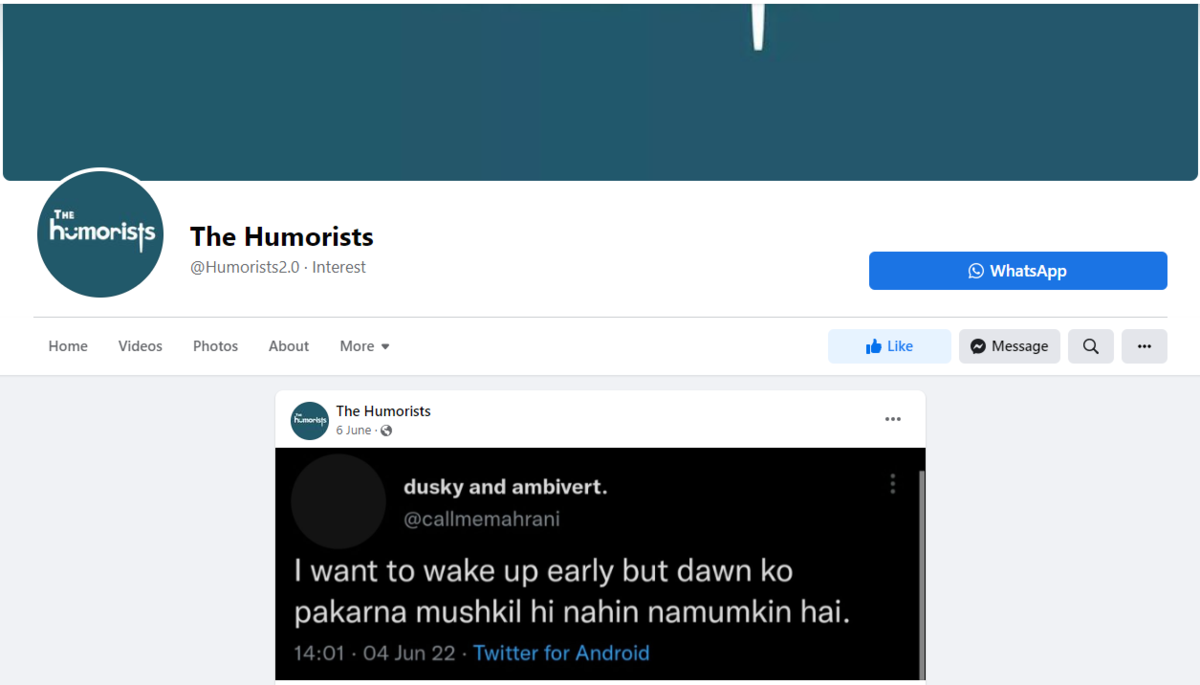Go to the Photos tab
Screen dimensions: 1200x685
(x=215, y=346)
